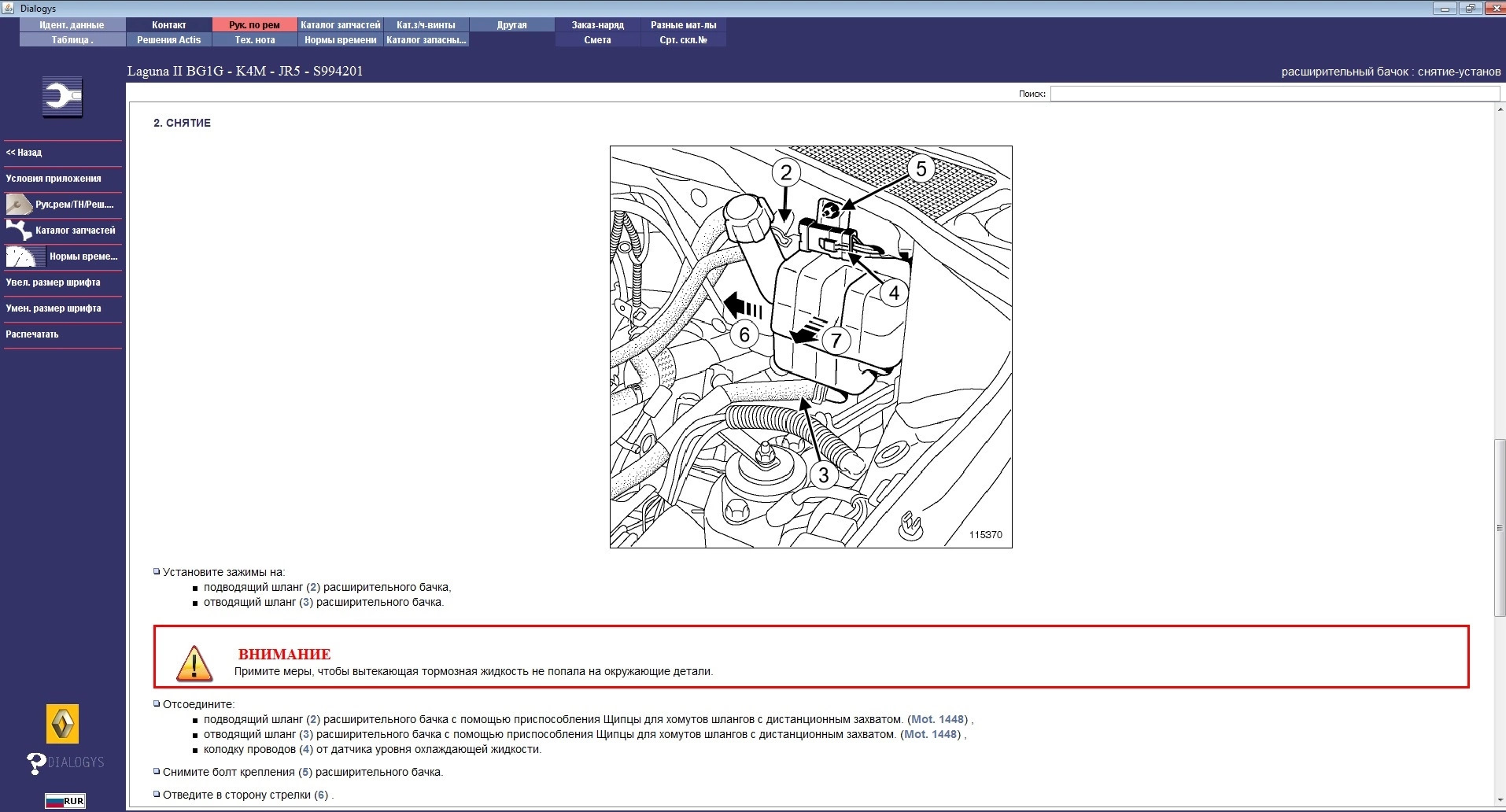1506x812 pixels.
Task: Print the page with Распечатать
Action: [32, 334]
